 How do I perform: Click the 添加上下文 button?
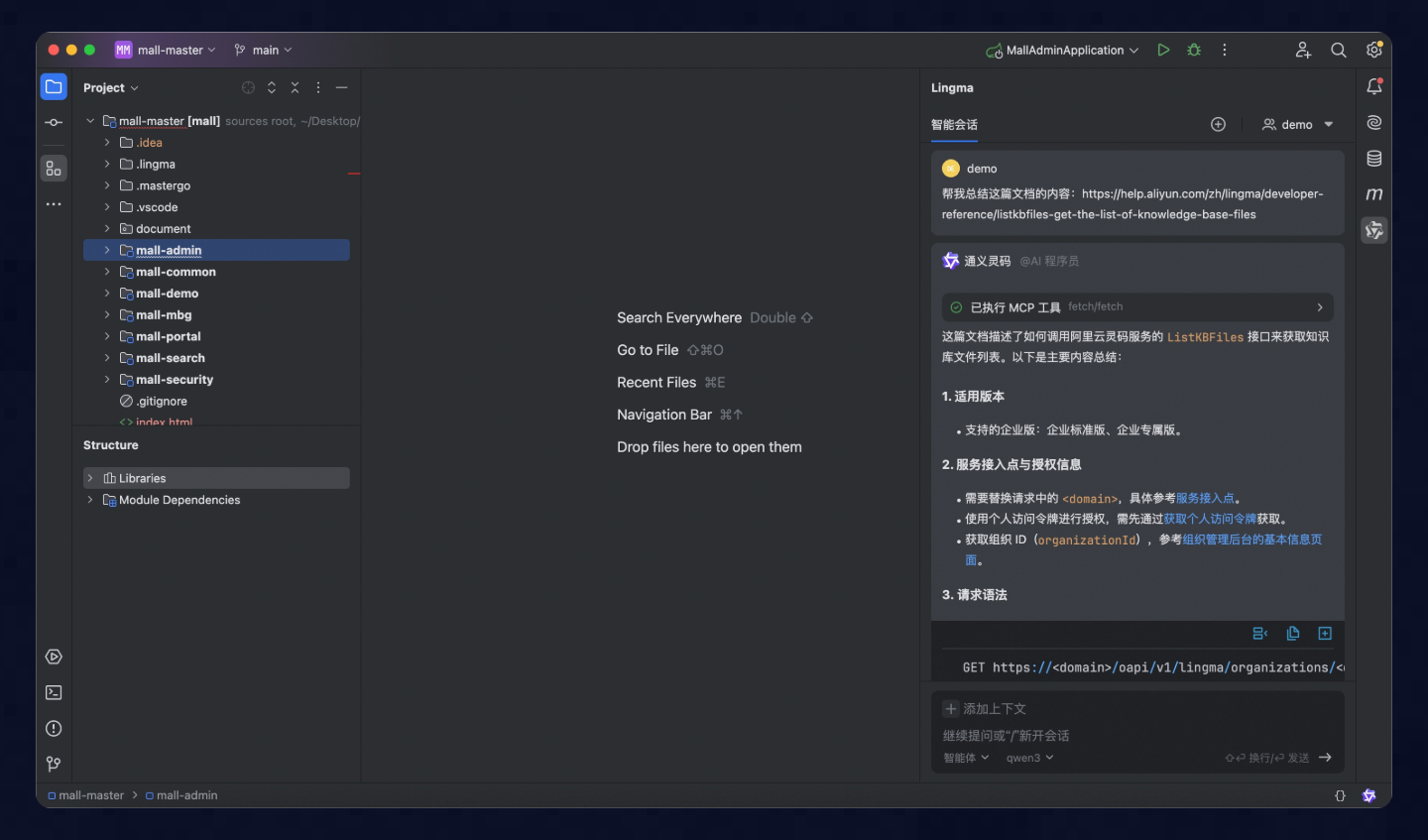click(x=994, y=708)
